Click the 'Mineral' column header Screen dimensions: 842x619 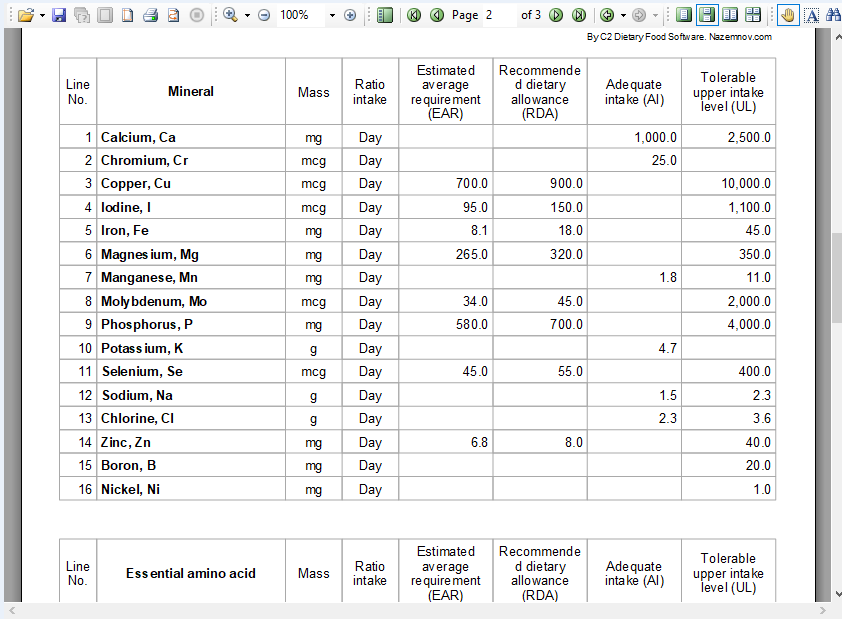(191, 91)
